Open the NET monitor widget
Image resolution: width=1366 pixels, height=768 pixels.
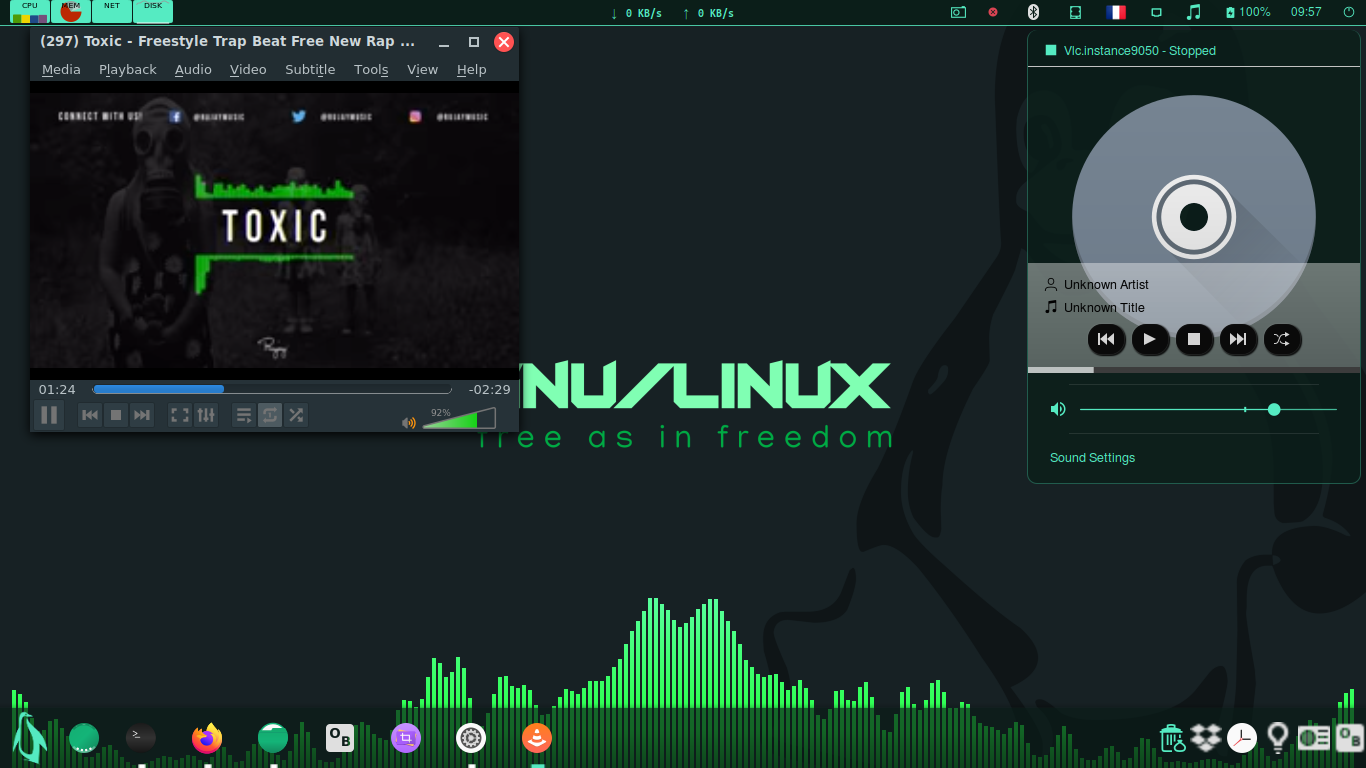(112, 12)
